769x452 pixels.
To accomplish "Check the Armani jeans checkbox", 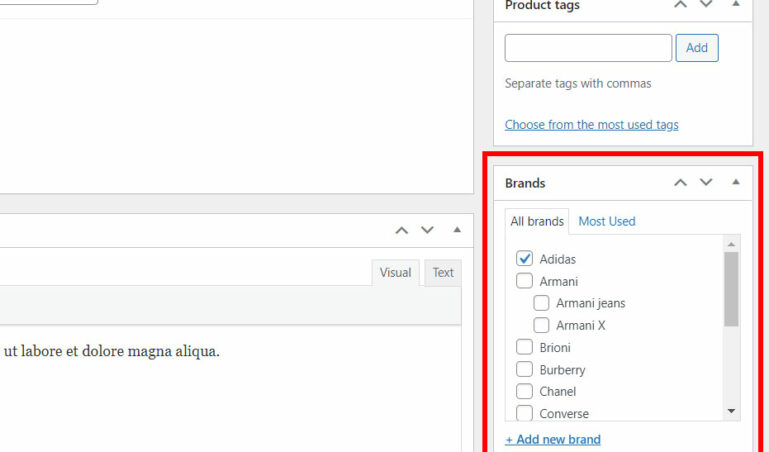I will click(x=541, y=302).
